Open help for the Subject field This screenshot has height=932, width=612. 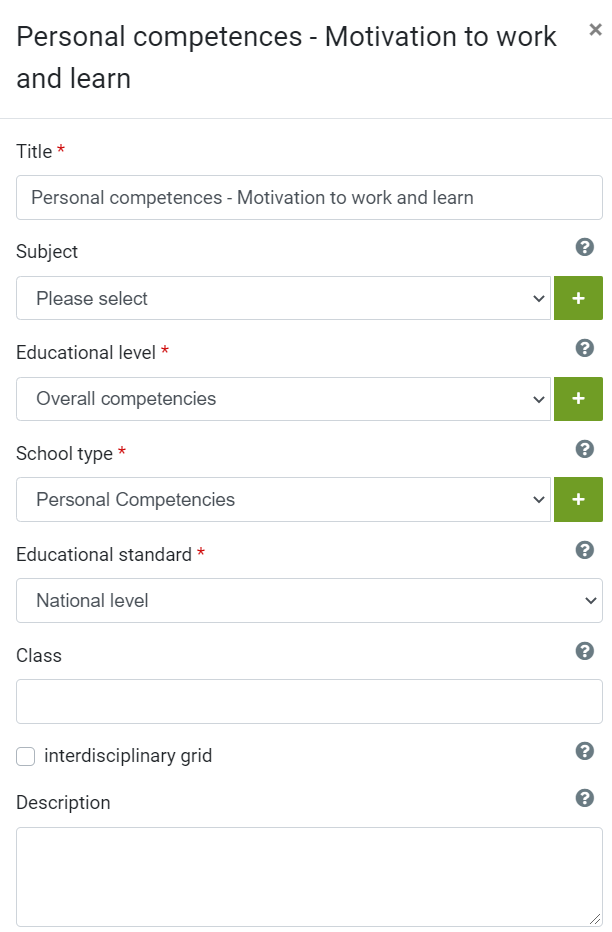pyautogui.click(x=585, y=247)
